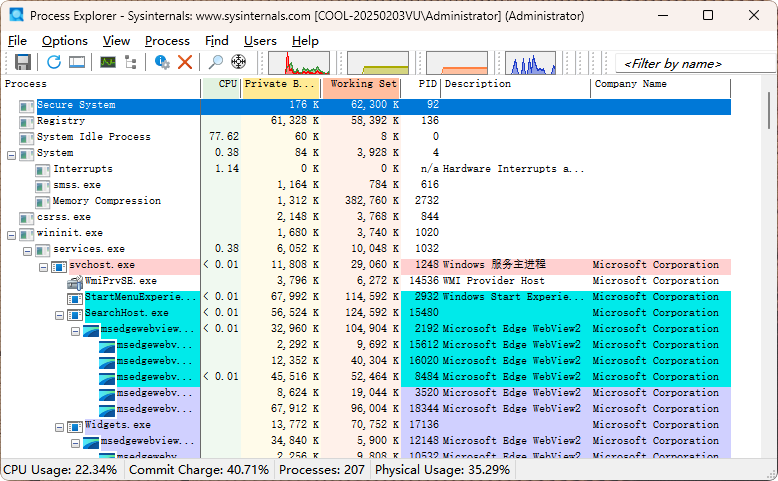Sort by the Working Set column header
778x481 pixels.
[363, 85]
